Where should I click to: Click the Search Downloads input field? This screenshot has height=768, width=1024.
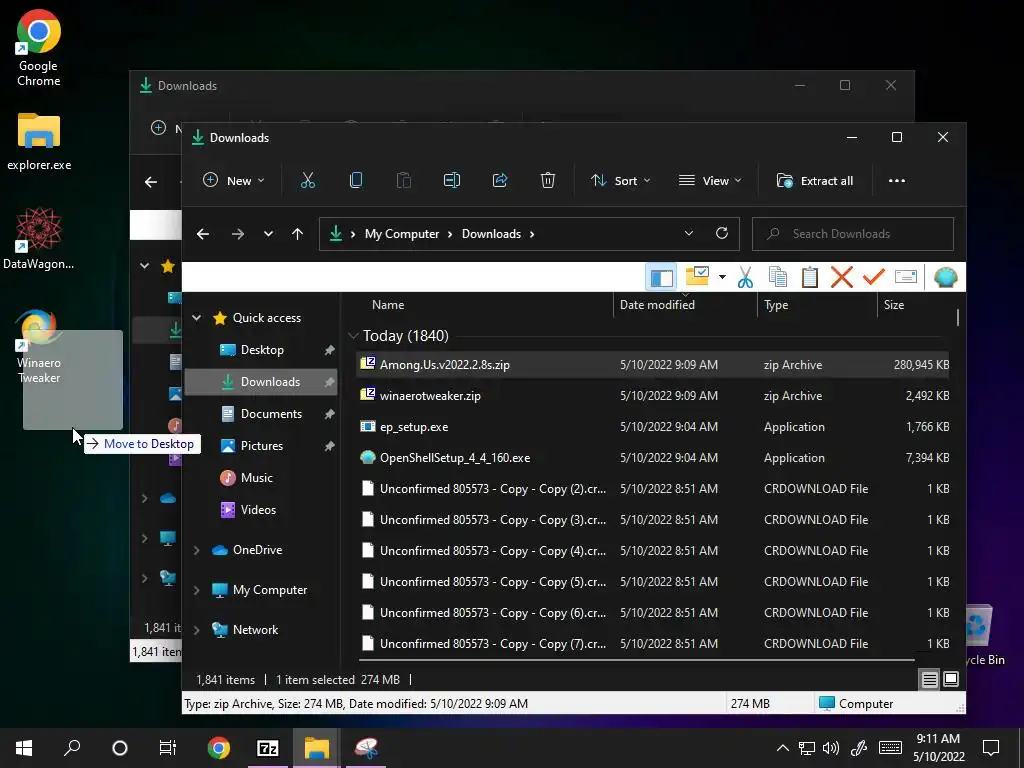tap(853, 234)
